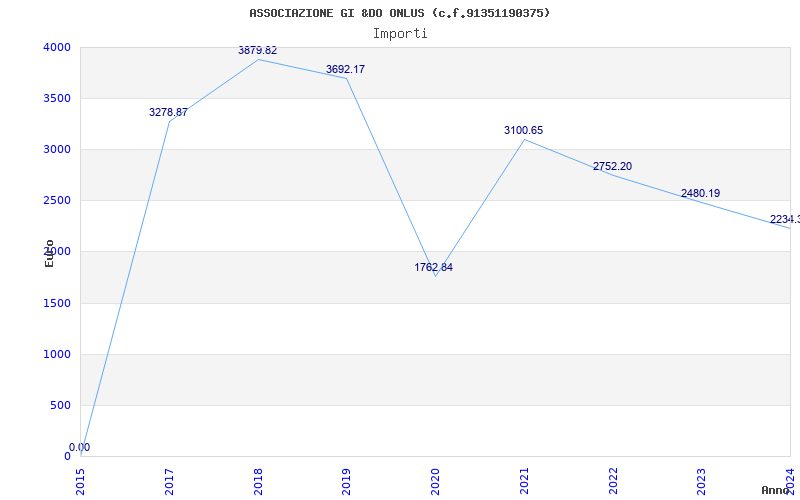
Task: Click the 1500 y-axis tick label
Action: 57,304
